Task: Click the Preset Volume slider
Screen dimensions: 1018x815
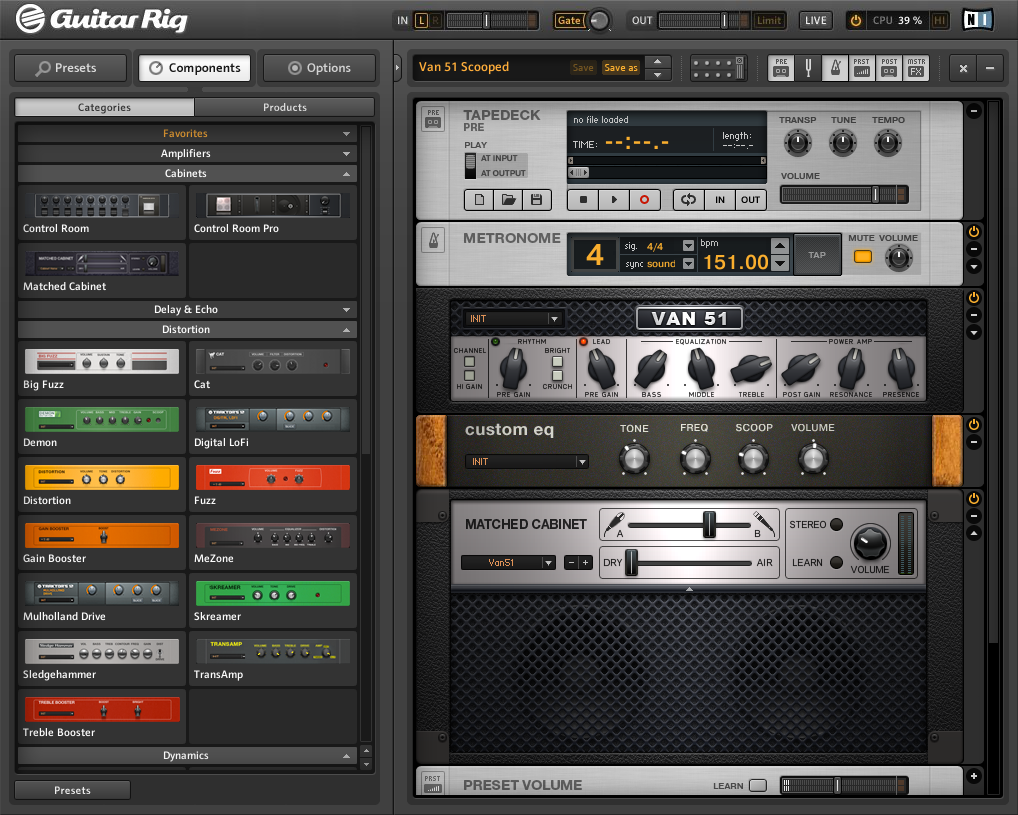Action: 844,786
